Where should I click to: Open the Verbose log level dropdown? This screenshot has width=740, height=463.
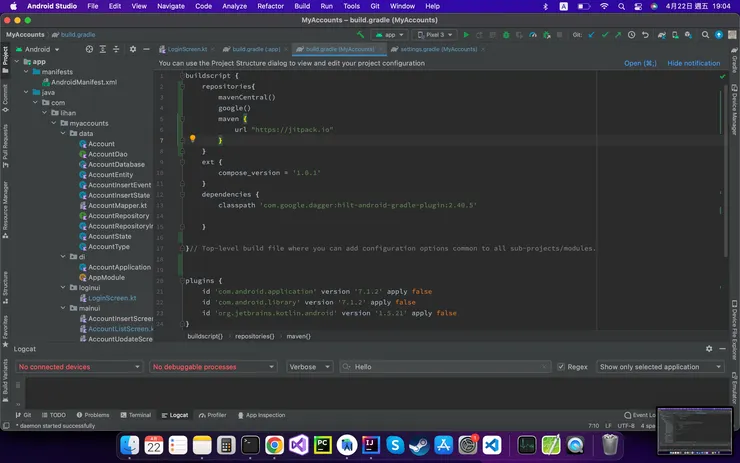(x=309, y=367)
